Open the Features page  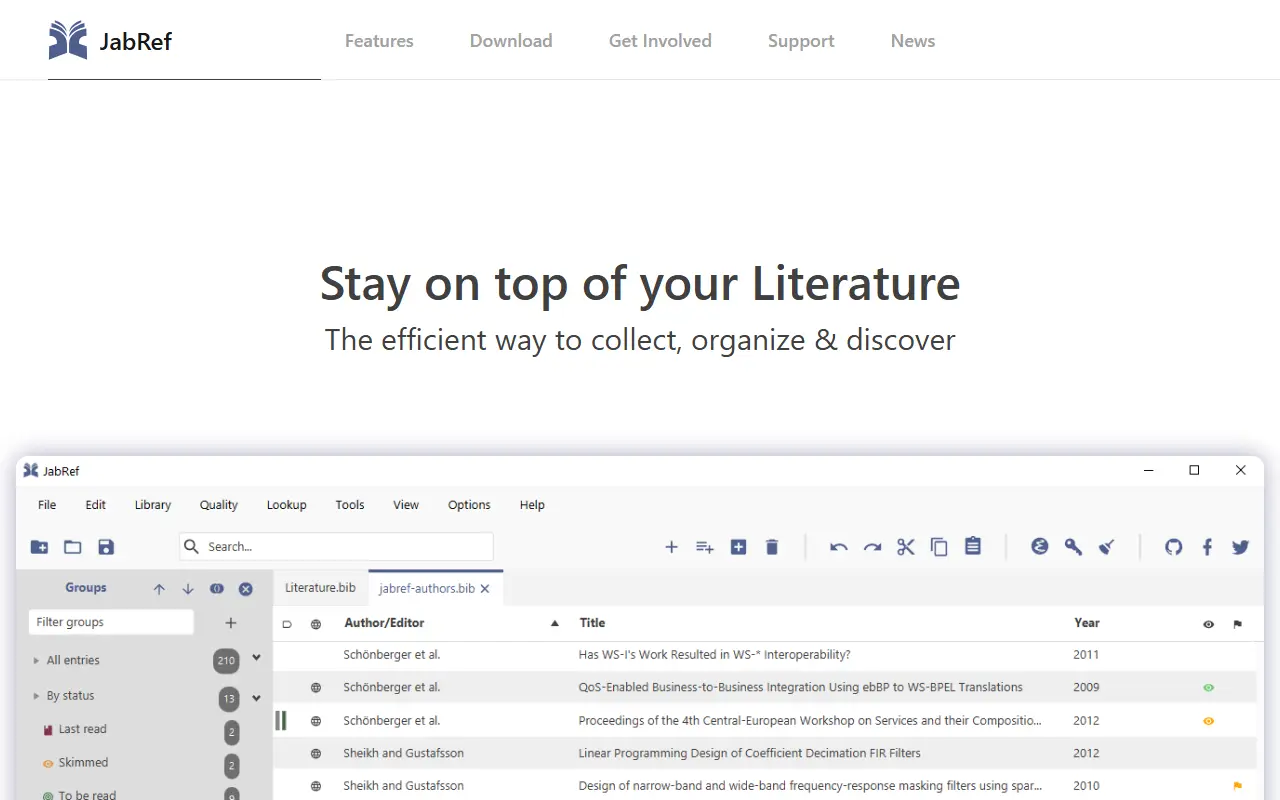pyautogui.click(x=379, y=41)
